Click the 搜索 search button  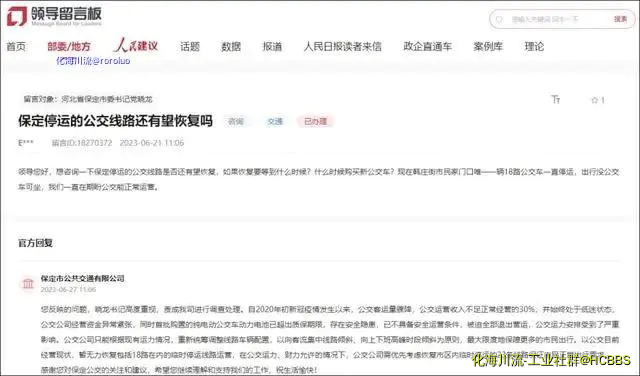(x=620, y=19)
